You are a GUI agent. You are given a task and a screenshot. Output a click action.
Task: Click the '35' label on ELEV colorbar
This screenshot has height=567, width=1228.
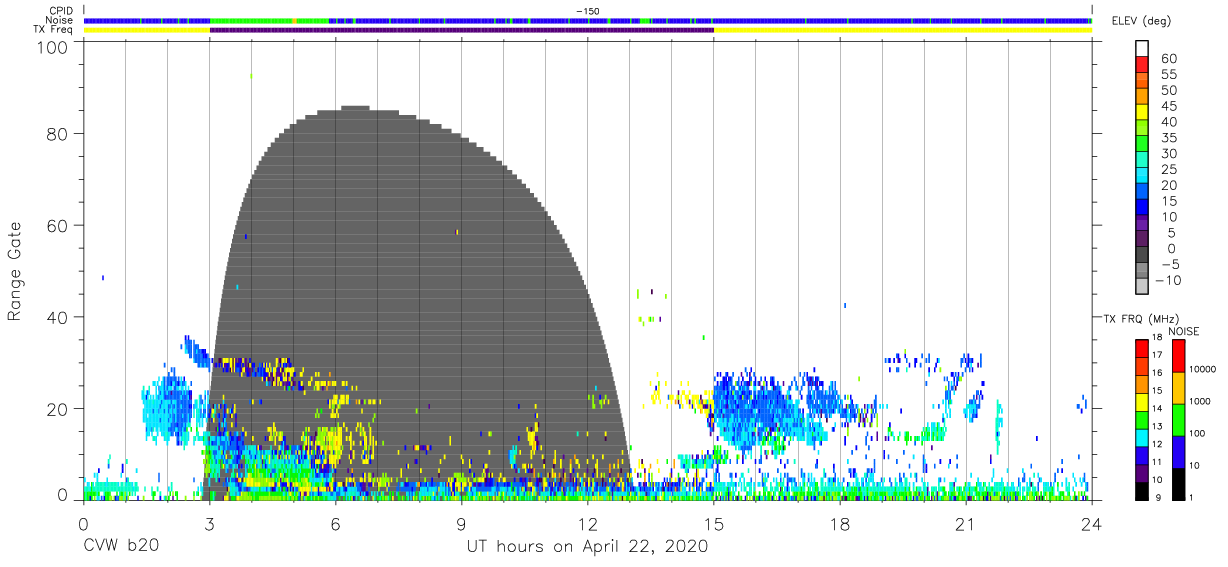tap(1169, 138)
